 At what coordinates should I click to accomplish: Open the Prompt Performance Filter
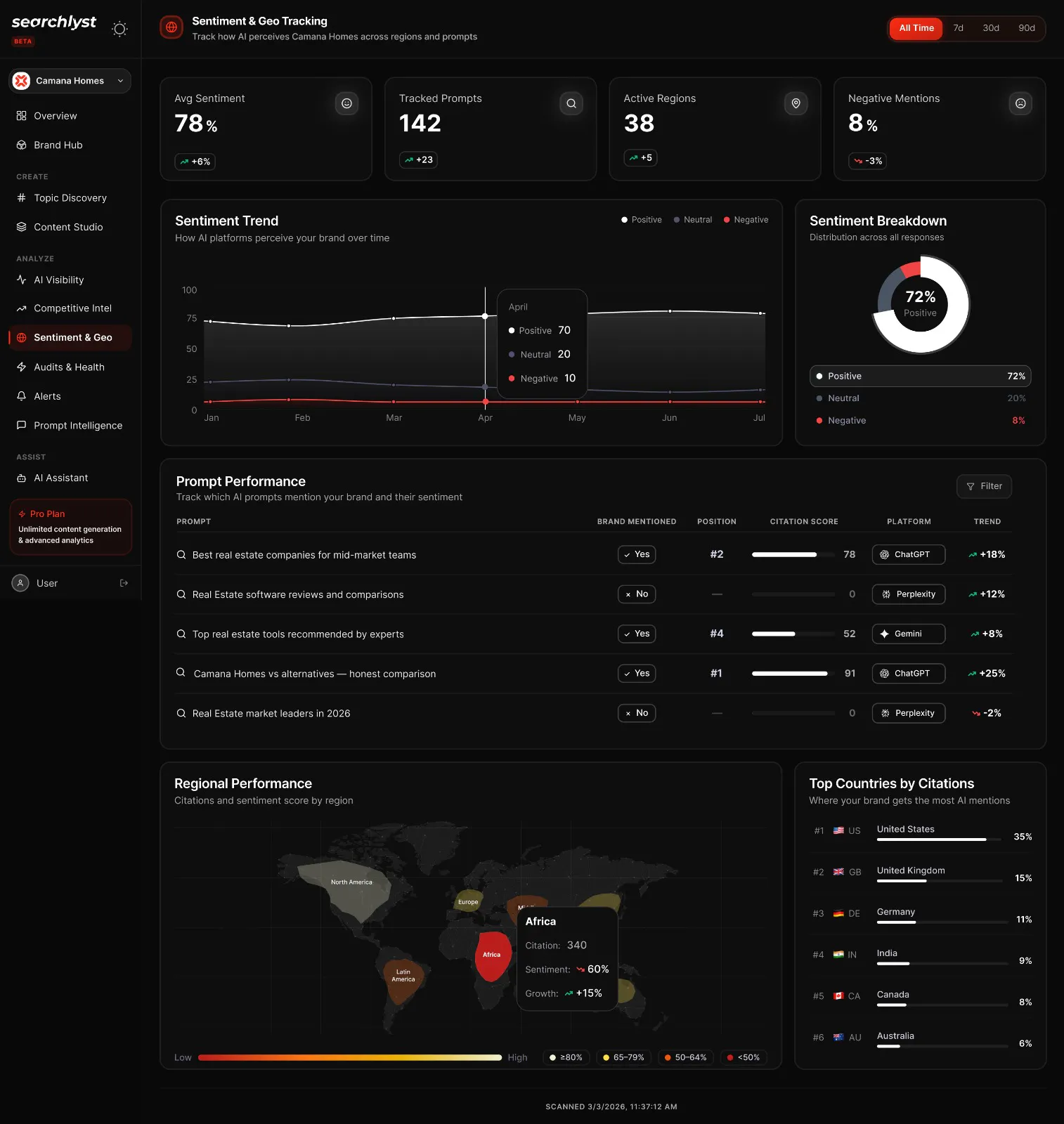984,486
